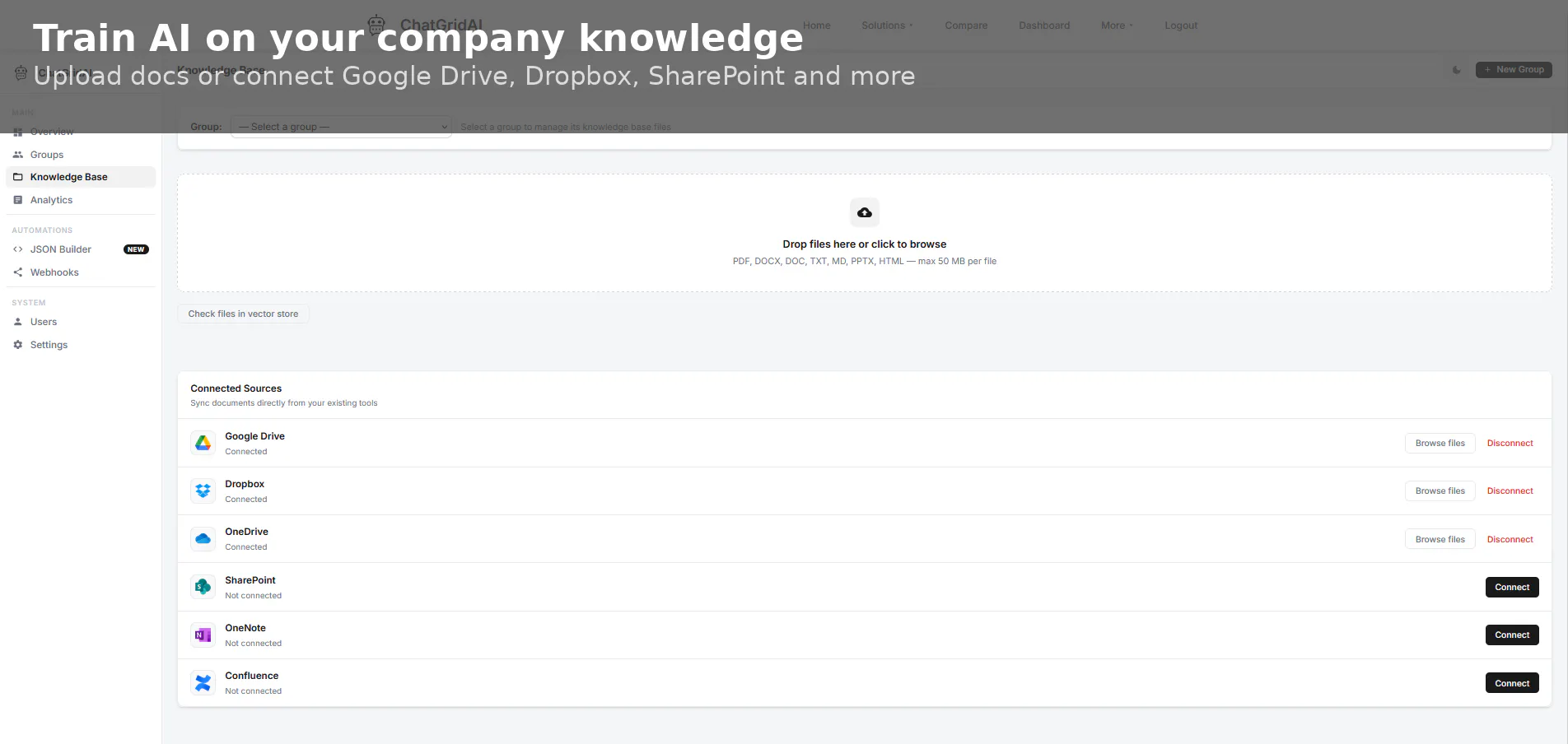This screenshot has height=744, width=1568.
Task: Click the OneNote logo icon
Action: click(203, 635)
